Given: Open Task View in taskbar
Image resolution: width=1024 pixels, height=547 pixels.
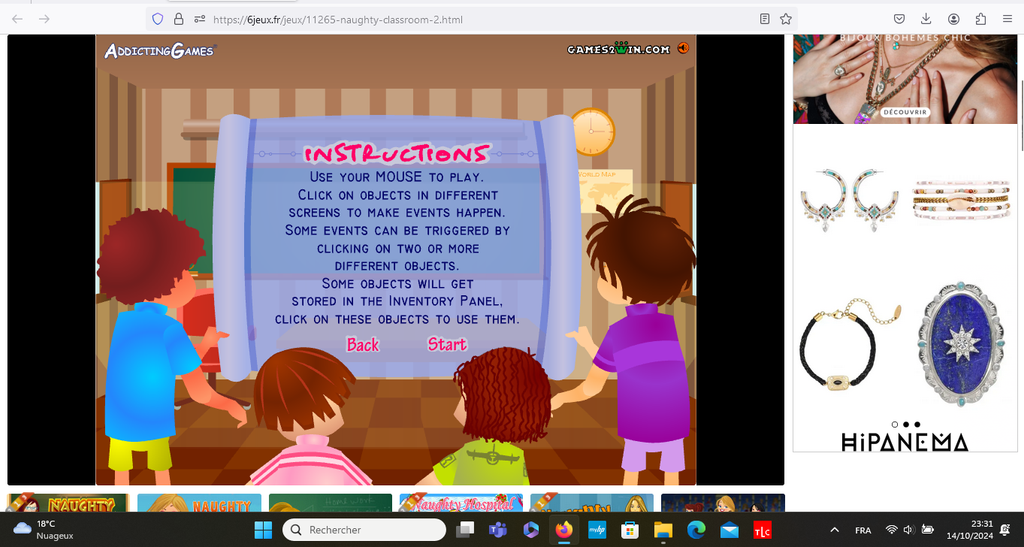Looking at the screenshot, I should coord(465,529).
